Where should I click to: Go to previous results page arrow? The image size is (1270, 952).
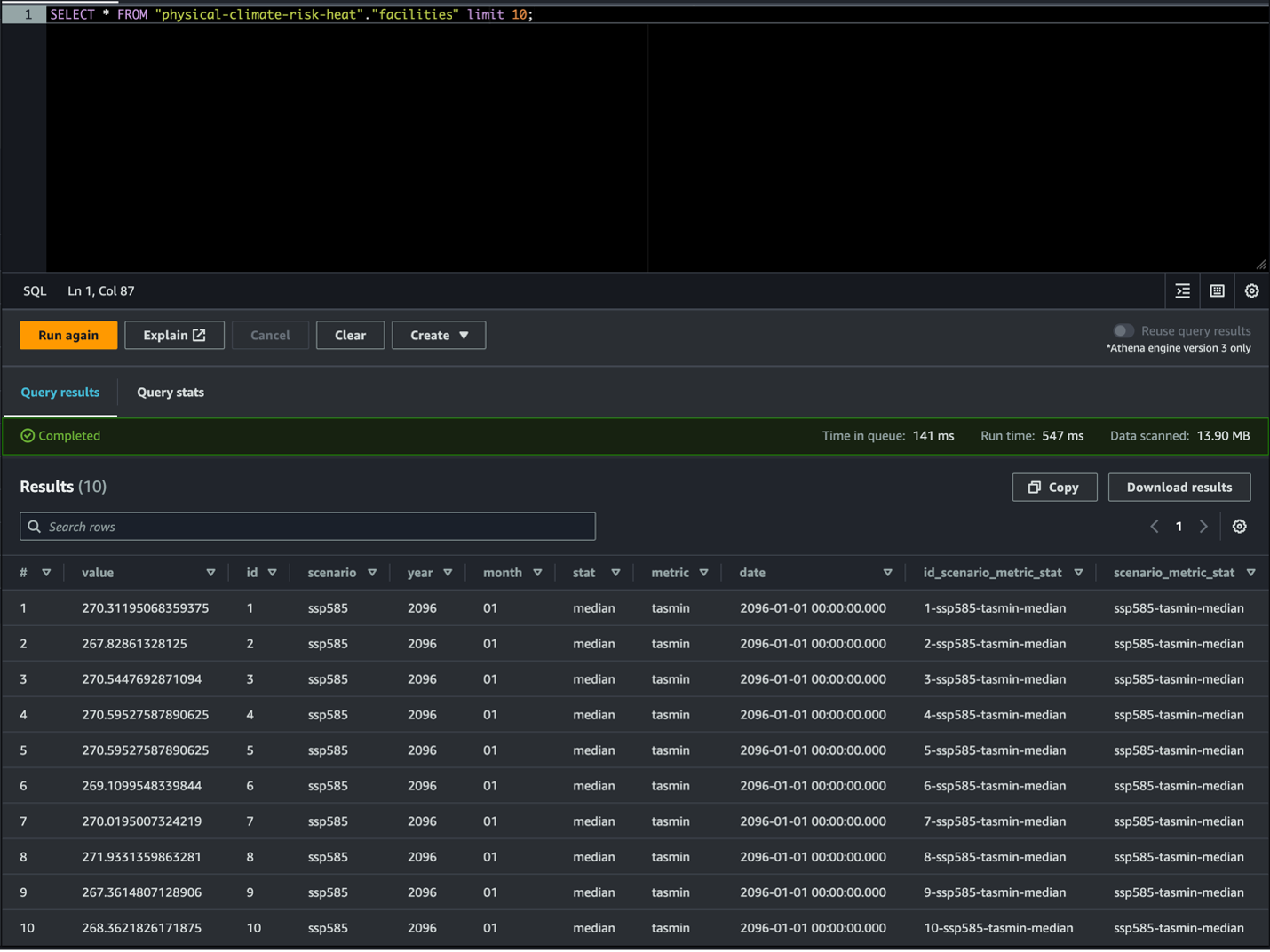(x=1155, y=527)
